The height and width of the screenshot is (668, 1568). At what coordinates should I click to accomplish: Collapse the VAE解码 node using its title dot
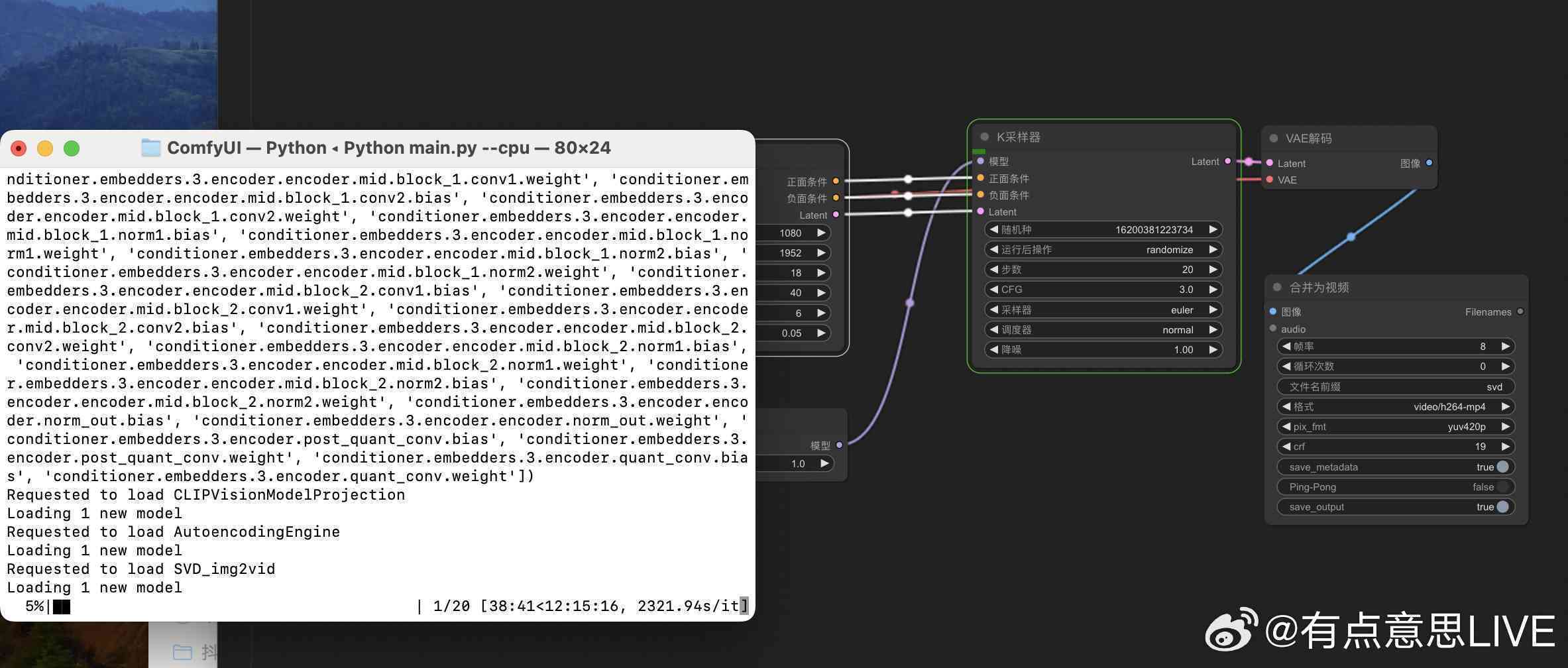1273,139
